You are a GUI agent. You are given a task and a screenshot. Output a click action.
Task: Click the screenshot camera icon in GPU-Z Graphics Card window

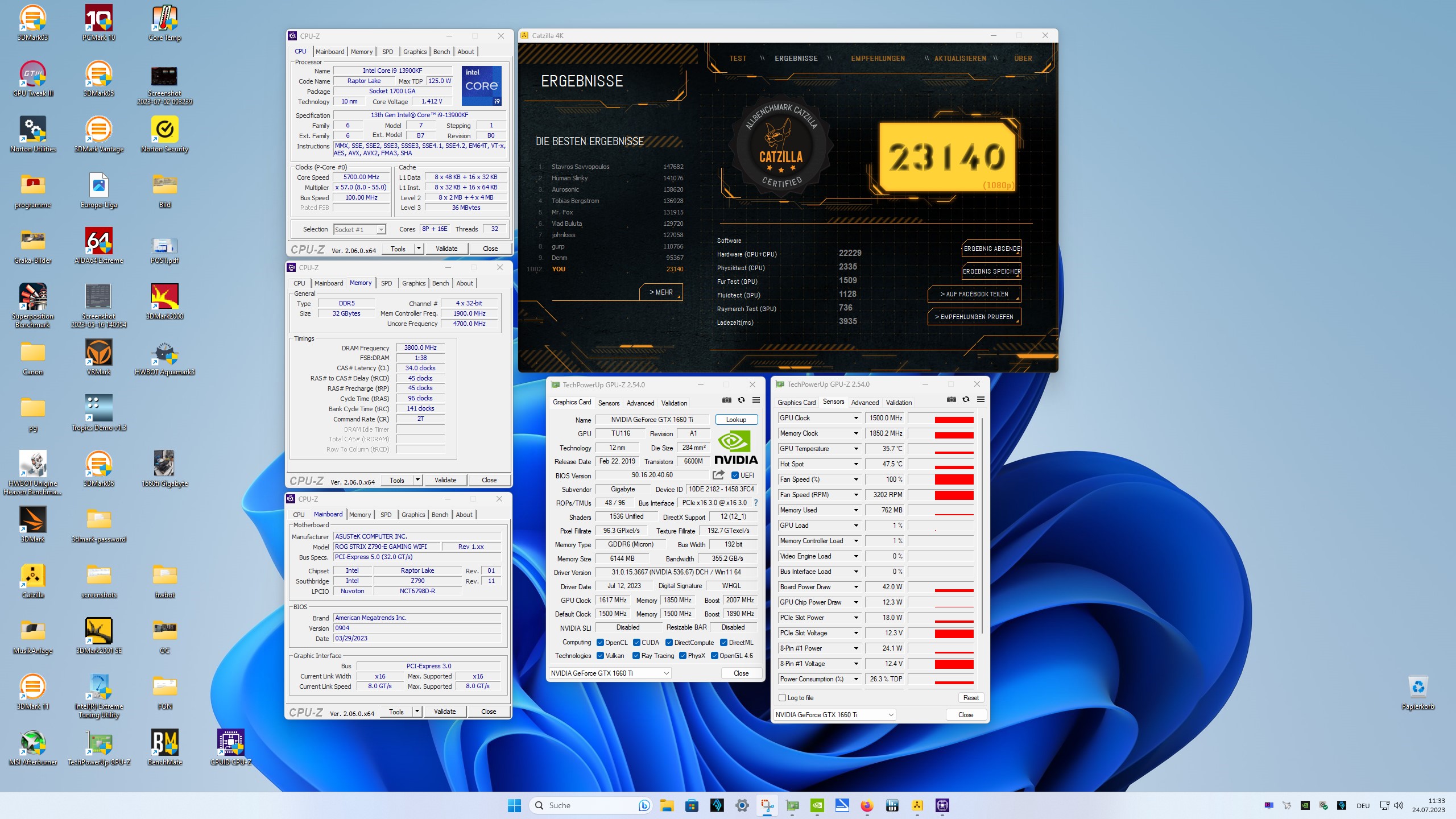point(726,400)
